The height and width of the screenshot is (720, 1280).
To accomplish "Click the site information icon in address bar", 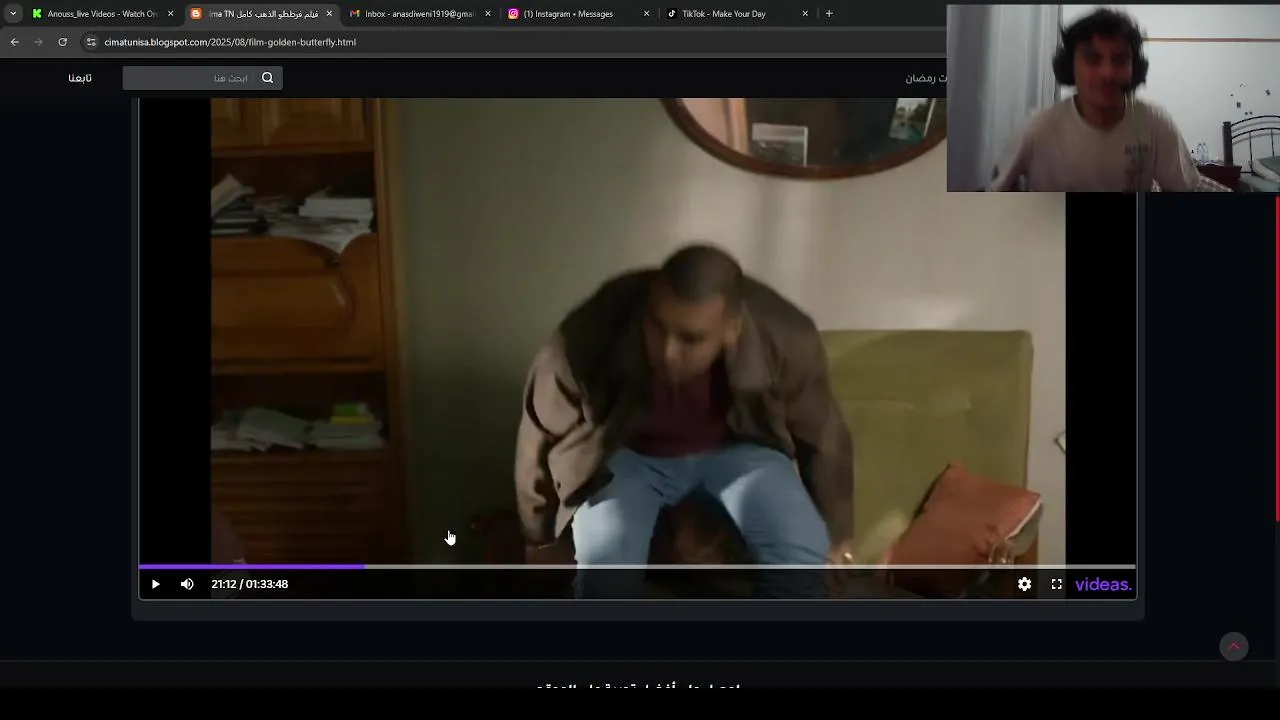I will (91, 42).
